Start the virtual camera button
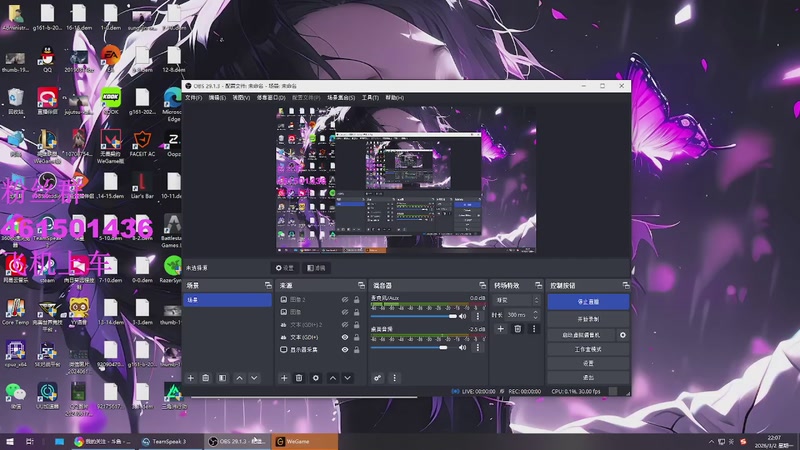 pos(581,335)
